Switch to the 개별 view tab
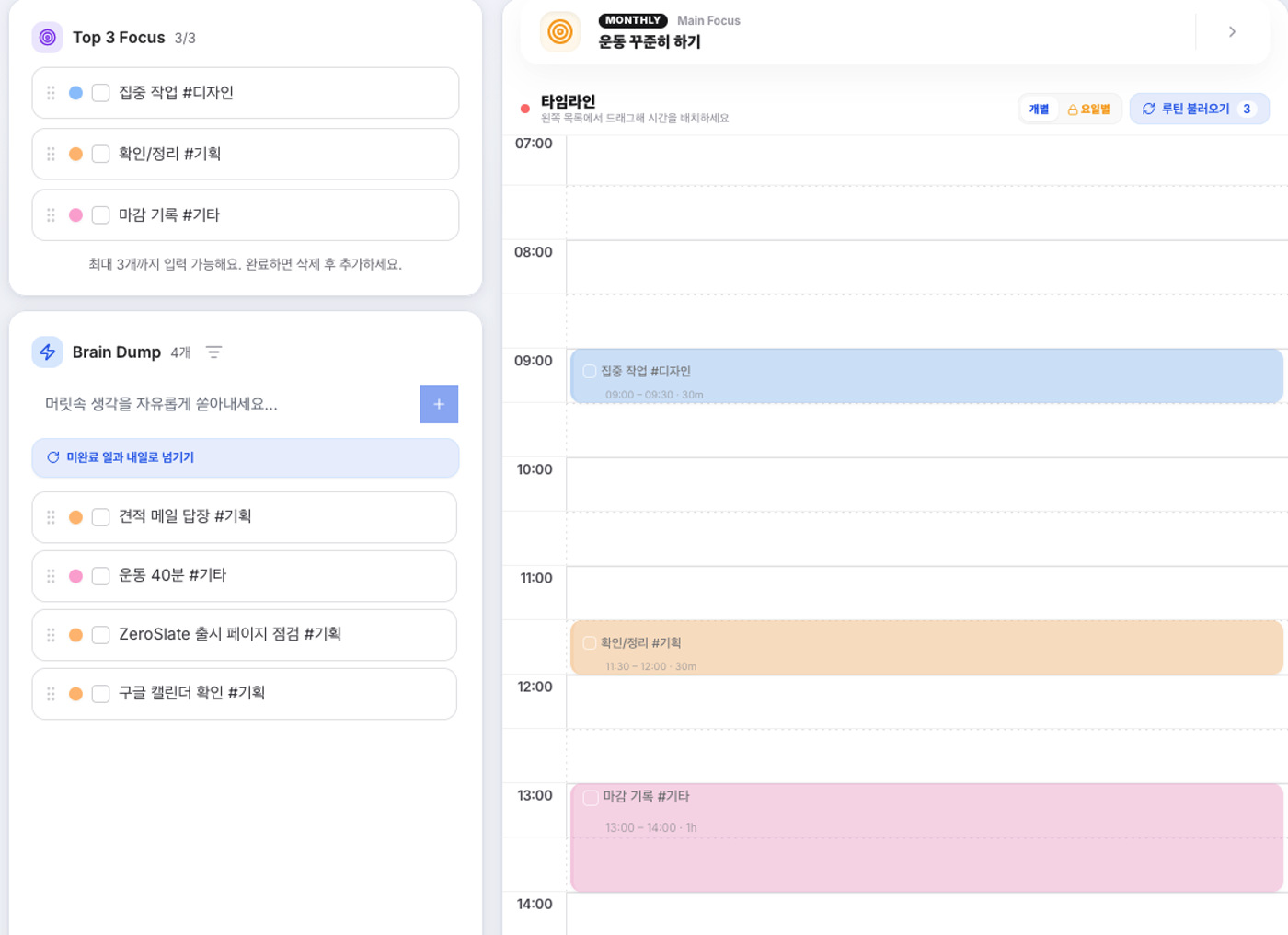This screenshot has width=1288, height=935. click(x=1039, y=109)
